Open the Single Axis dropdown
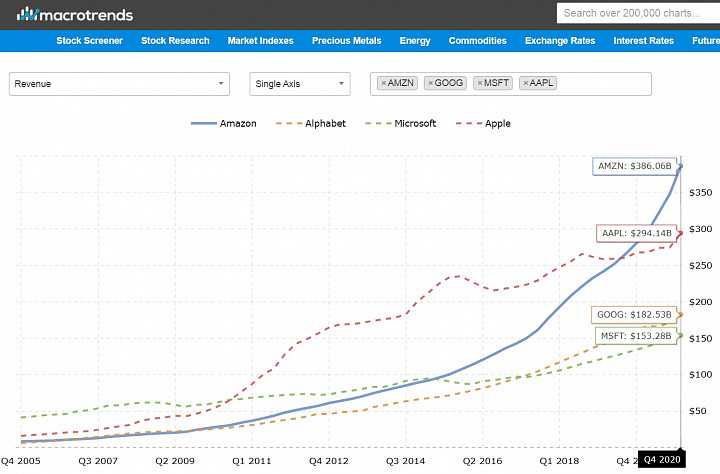The height and width of the screenshot is (474, 720). (300, 84)
